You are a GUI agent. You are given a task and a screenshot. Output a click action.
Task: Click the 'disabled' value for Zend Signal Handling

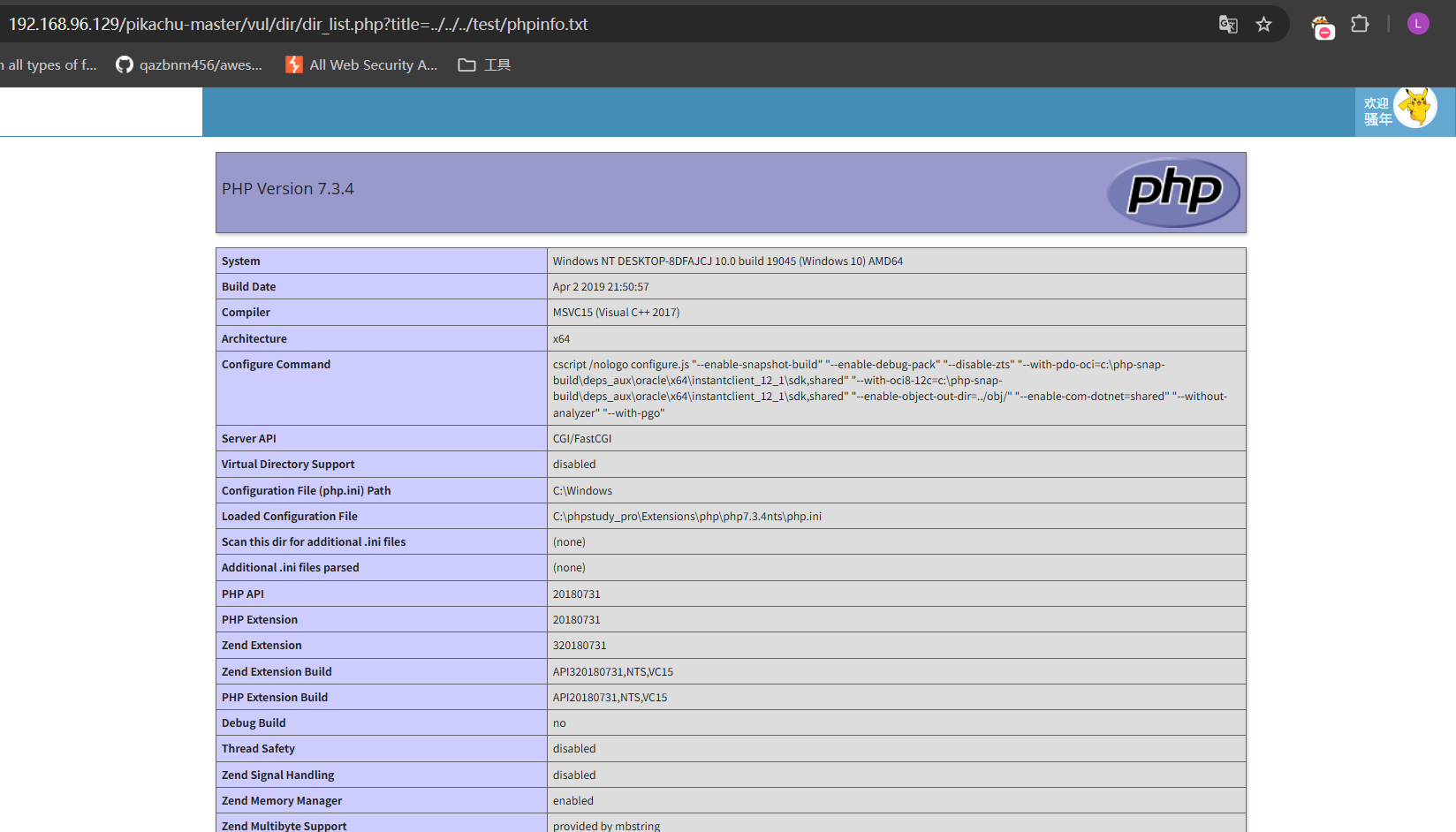(574, 775)
